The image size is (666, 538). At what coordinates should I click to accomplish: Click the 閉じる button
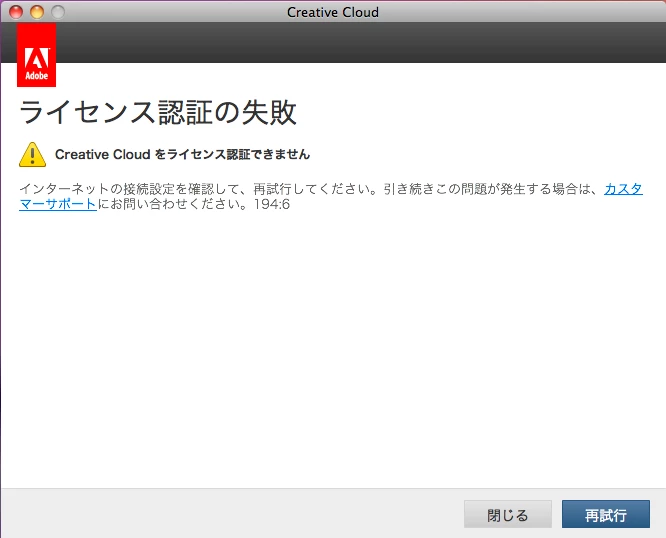[x=508, y=514]
